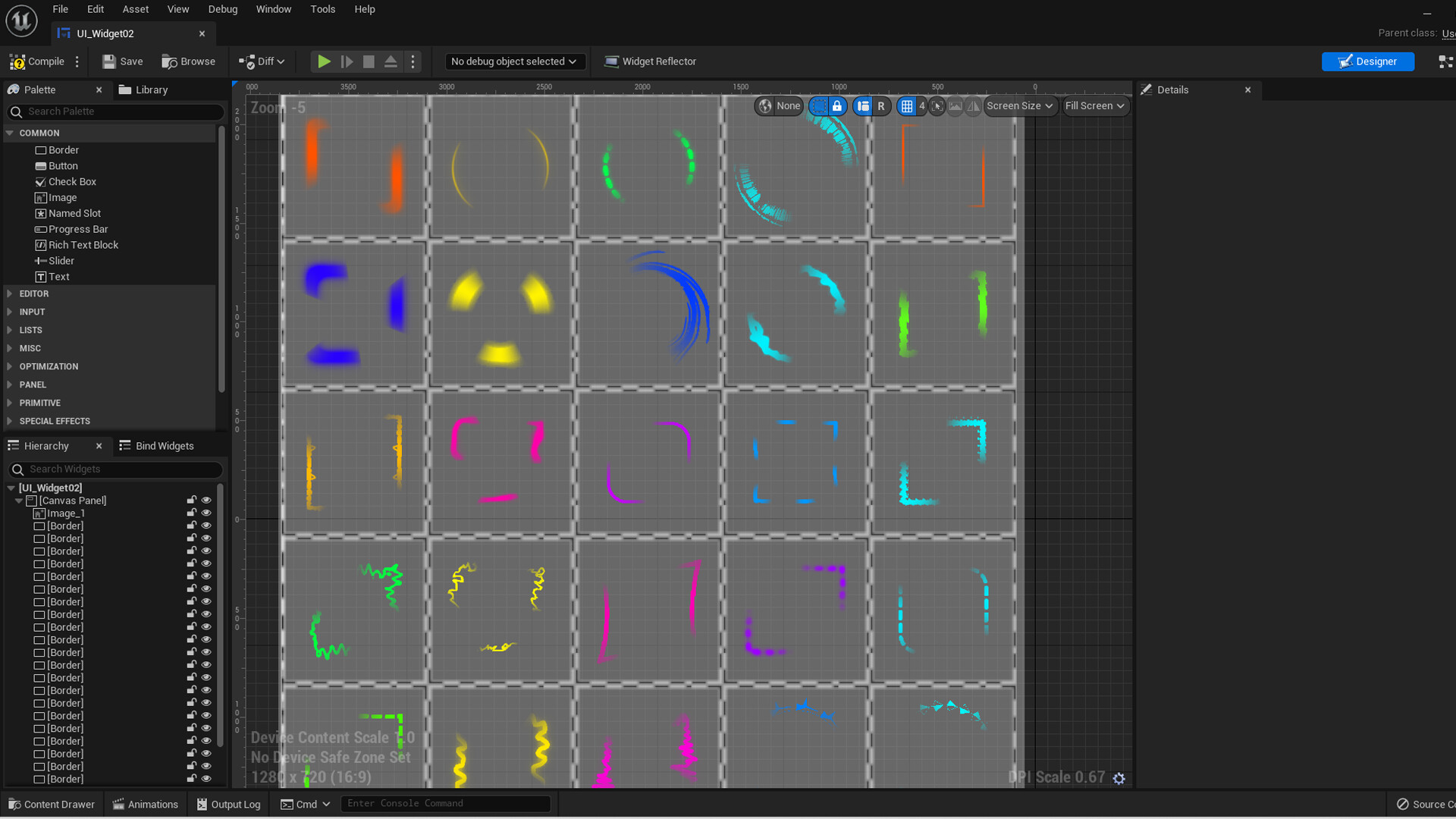Toggle visibility of Image_1 in the hierarchy

[206, 513]
